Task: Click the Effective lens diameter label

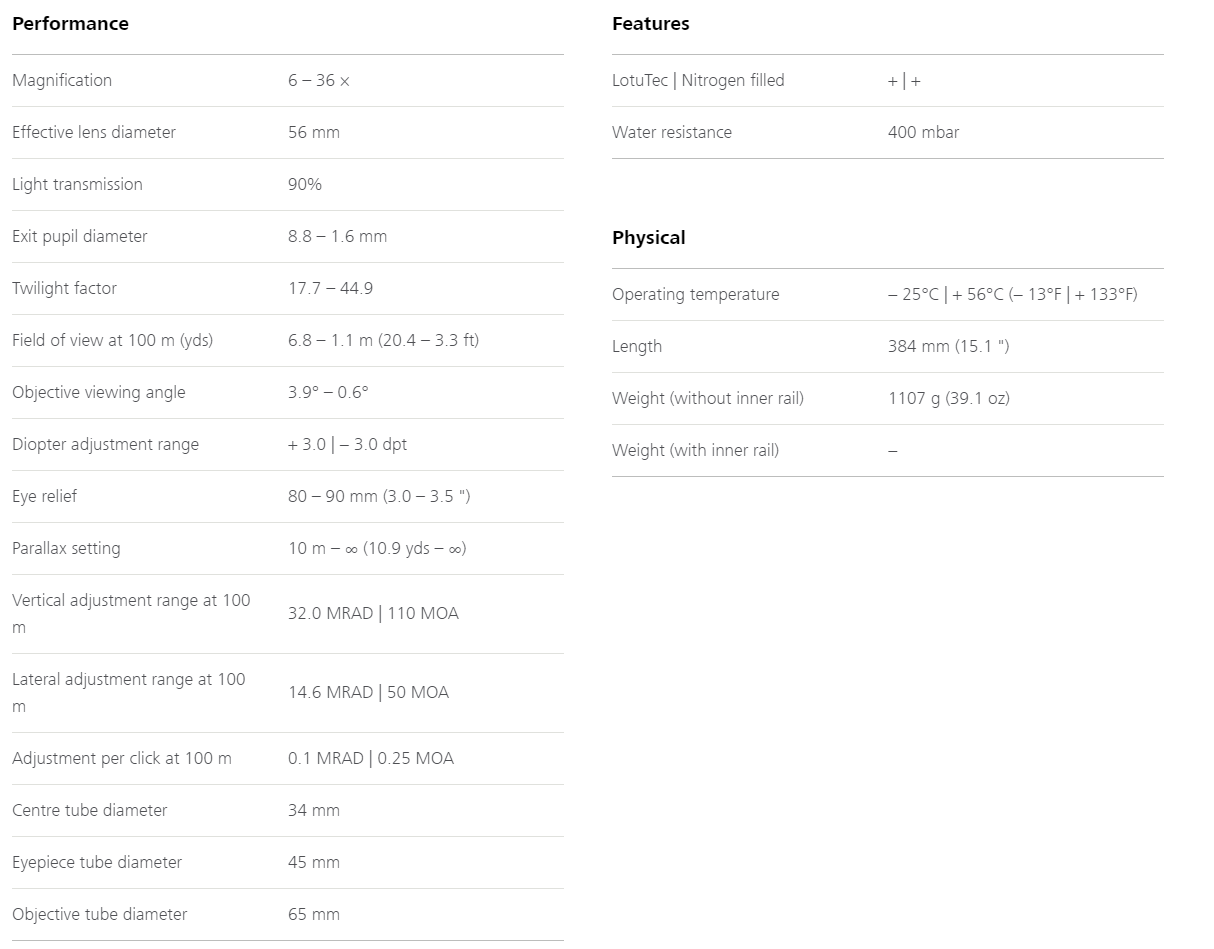Action: [94, 132]
